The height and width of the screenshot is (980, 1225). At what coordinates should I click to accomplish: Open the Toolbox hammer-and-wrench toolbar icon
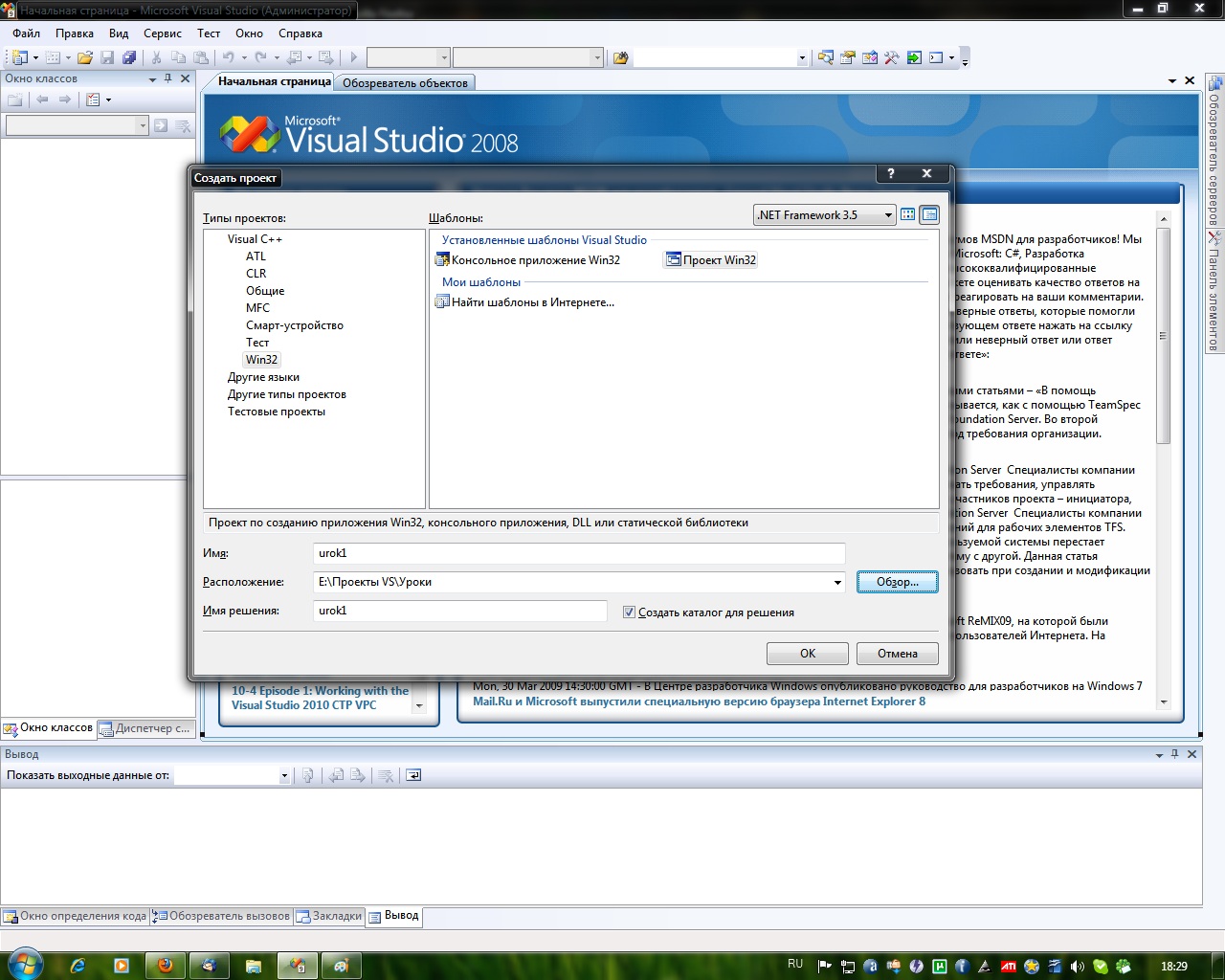click(x=892, y=57)
